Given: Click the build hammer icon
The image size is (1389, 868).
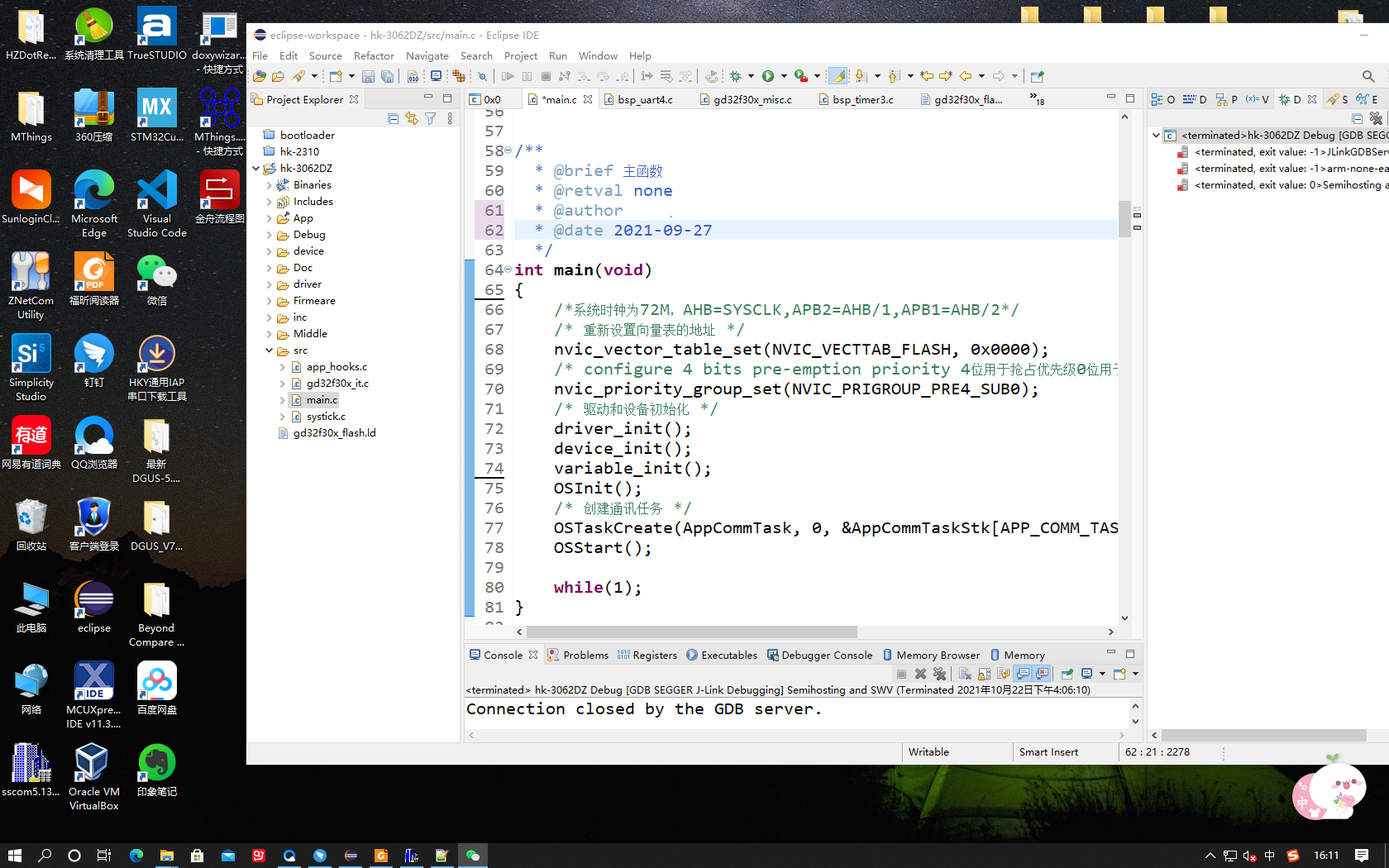Looking at the screenshot, I should click(298, 76).
